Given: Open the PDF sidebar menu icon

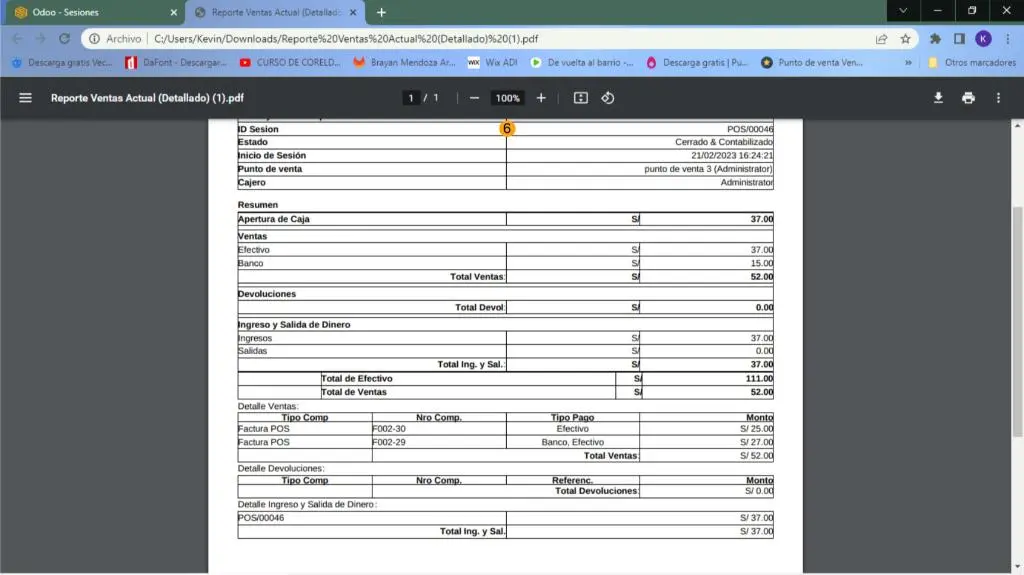Looking at the screenshot, I should (26, 98).
